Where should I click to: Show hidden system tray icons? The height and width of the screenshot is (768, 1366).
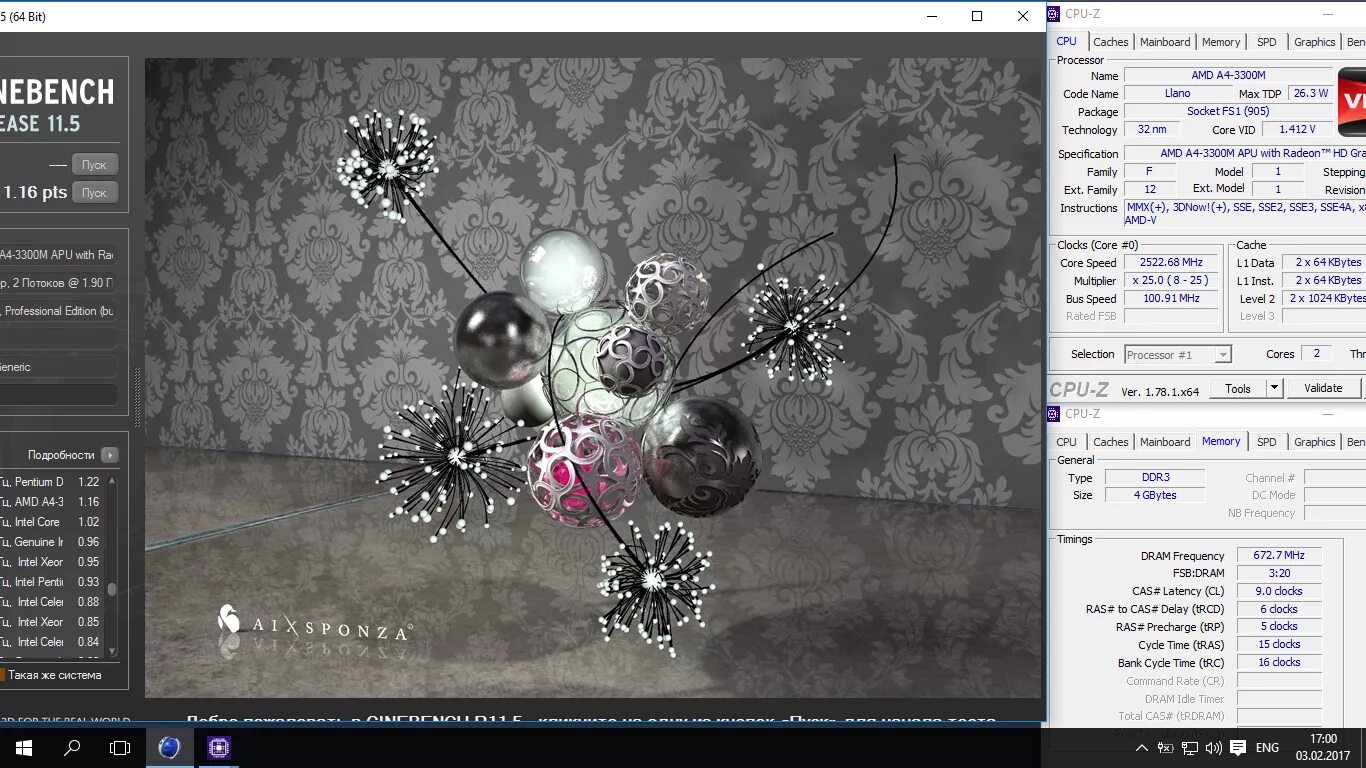click(1142, 748)
